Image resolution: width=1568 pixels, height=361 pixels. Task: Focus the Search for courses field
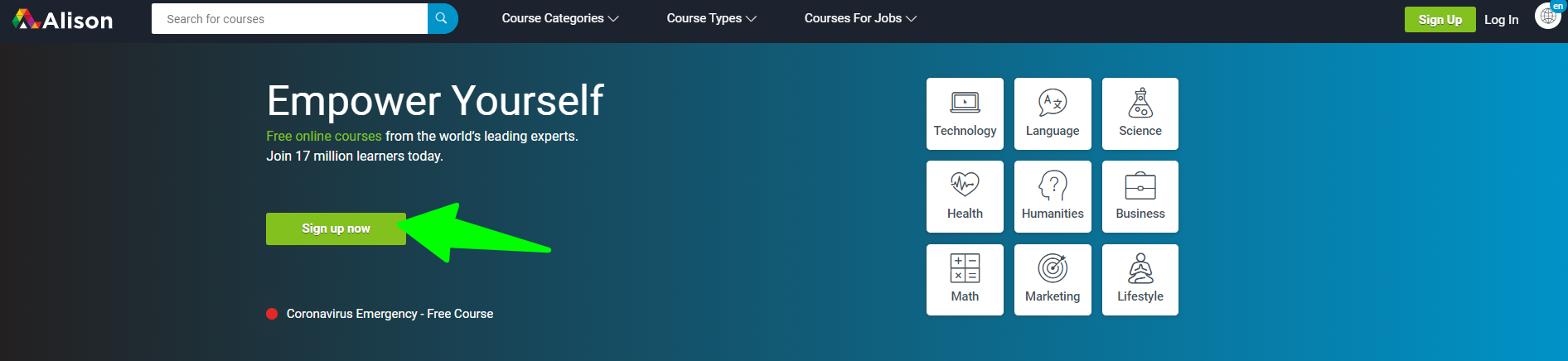[289, 19]
